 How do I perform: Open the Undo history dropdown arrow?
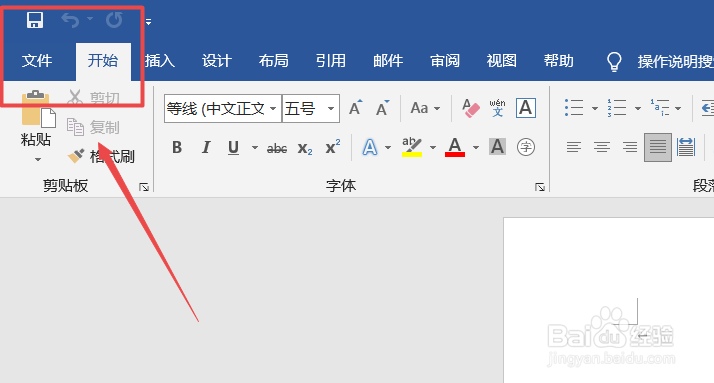90,19
